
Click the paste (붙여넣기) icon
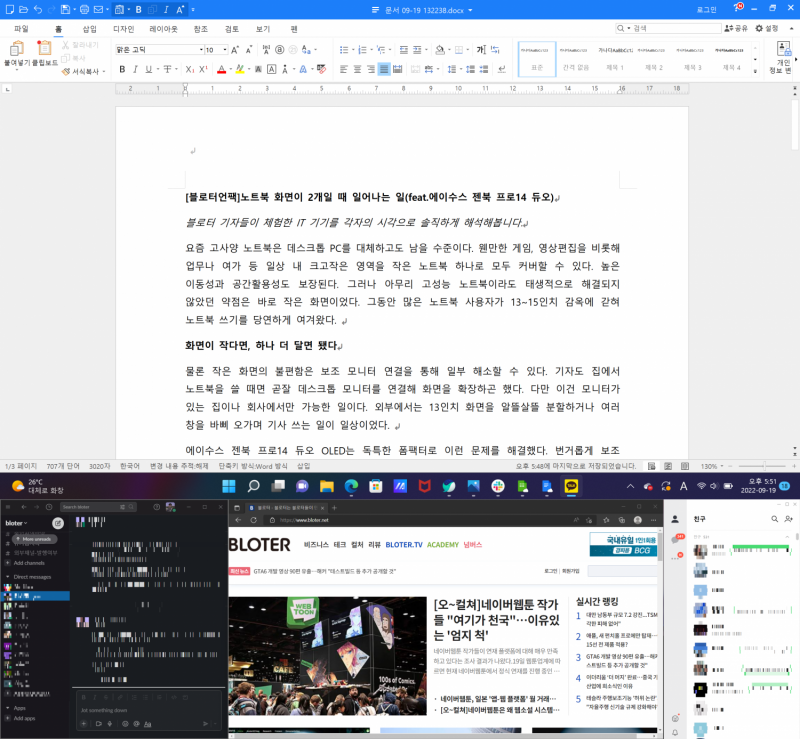(17, 50)
